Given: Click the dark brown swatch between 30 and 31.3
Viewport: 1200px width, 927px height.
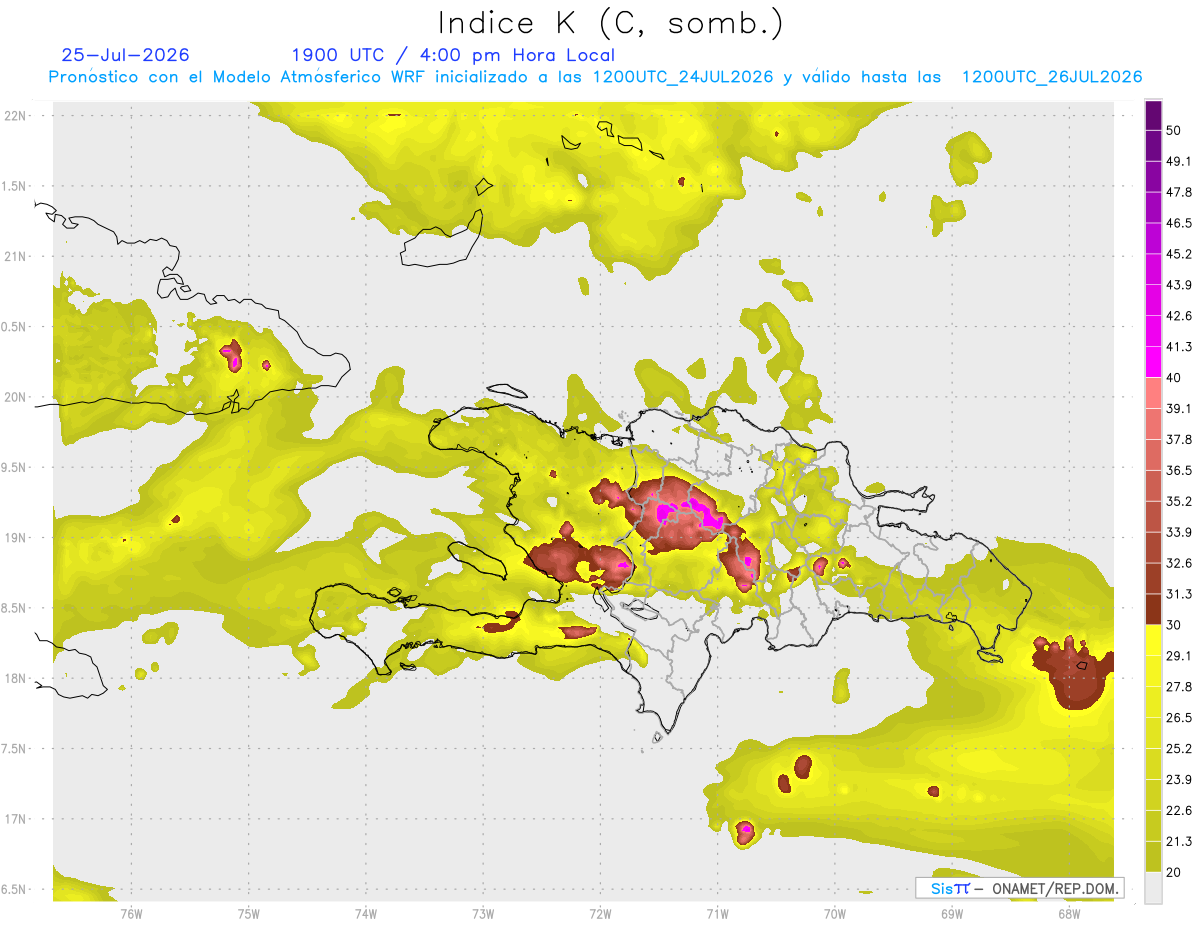Looking at the screenshot, I should click(x=1153, y=609).
